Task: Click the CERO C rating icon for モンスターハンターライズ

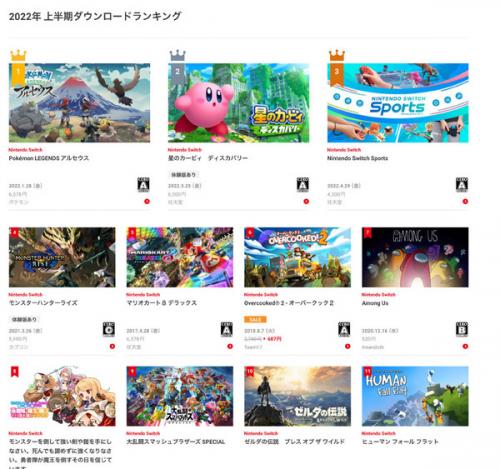Action: [109, 329]
